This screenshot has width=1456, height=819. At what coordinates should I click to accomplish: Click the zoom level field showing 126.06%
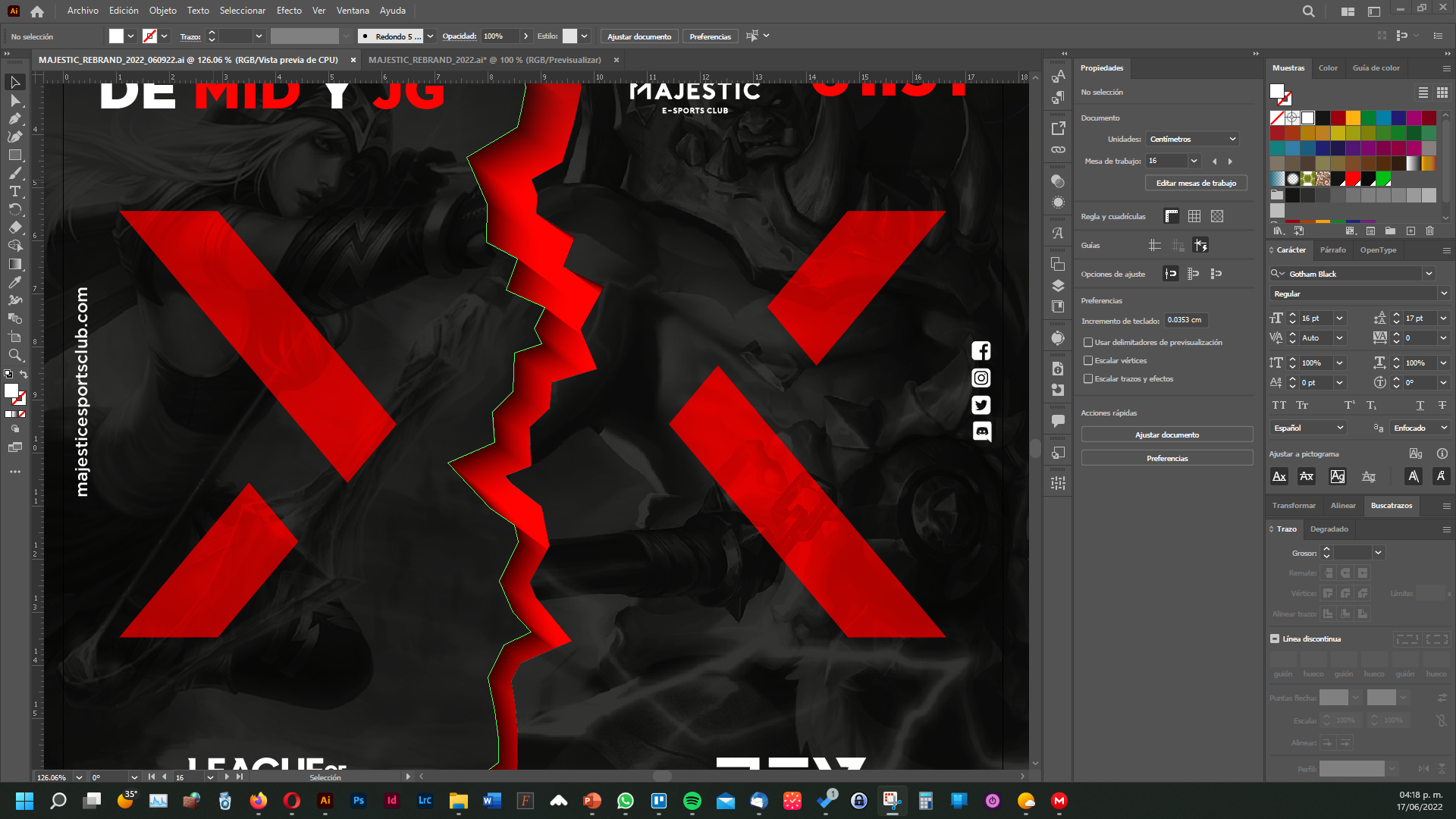coord(53,777)
